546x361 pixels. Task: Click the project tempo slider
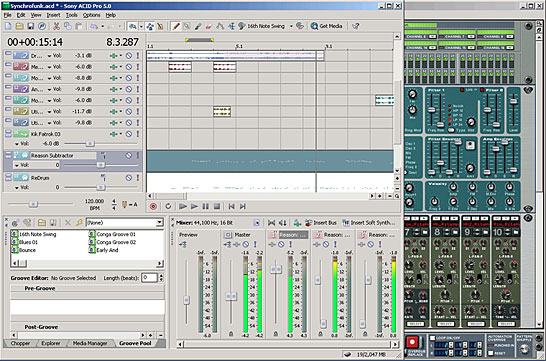point(33,204)
